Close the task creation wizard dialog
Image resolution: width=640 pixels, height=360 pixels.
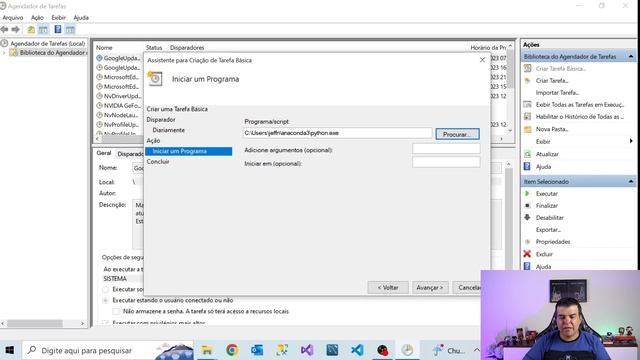pos(482,60)
